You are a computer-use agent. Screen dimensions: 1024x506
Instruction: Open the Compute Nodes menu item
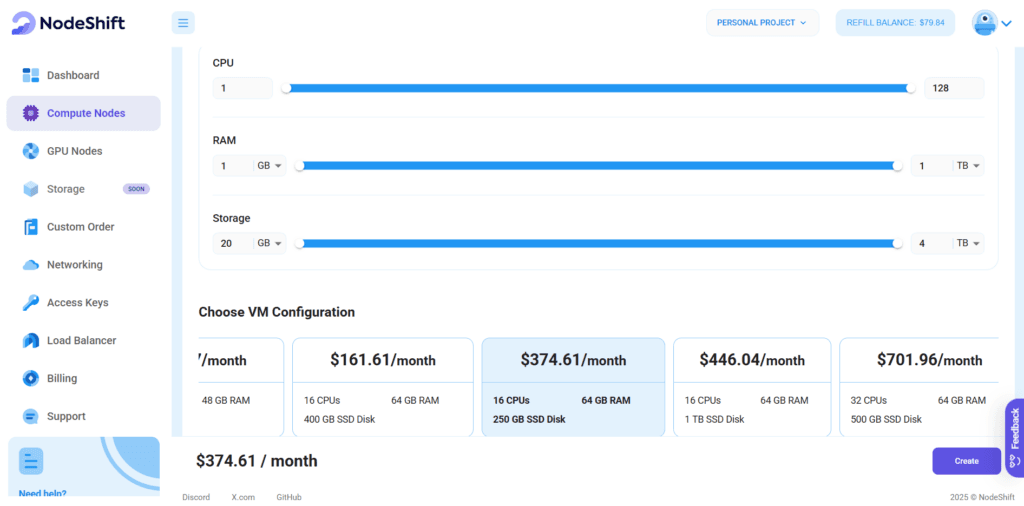click(84, 113)
